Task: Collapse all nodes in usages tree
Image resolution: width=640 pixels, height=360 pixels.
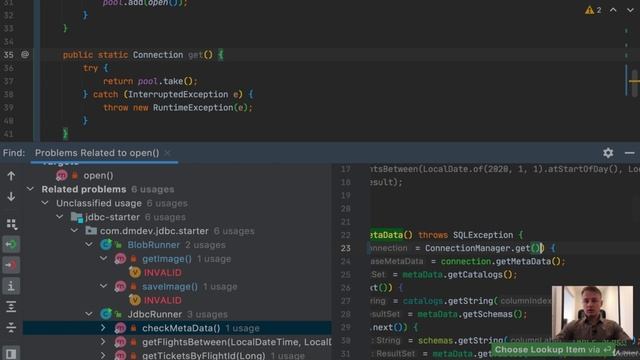Action: 11,327
